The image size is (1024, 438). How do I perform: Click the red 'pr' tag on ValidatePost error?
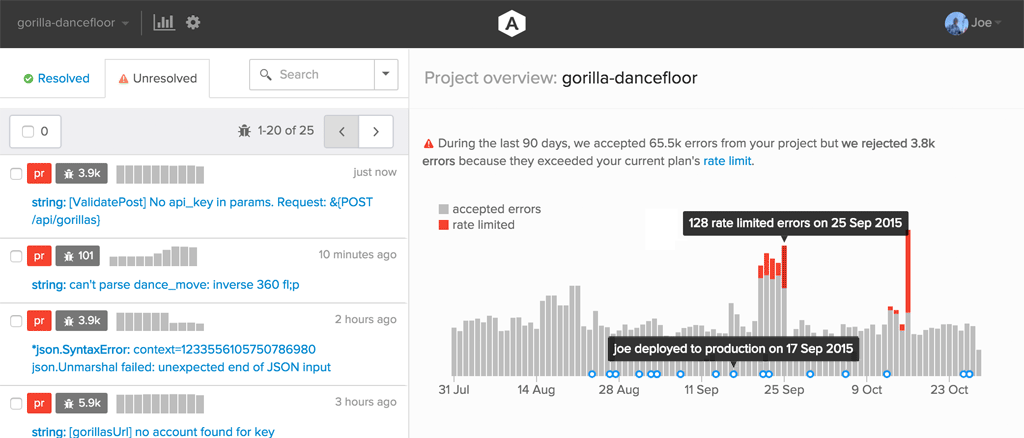(39, 173)
